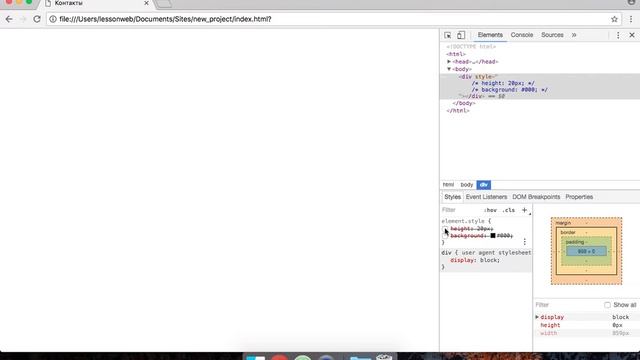The height and width of the screenshot is (360, 640).
Task: Select the DOCTYPE html line
Action: tap(471, 47)
